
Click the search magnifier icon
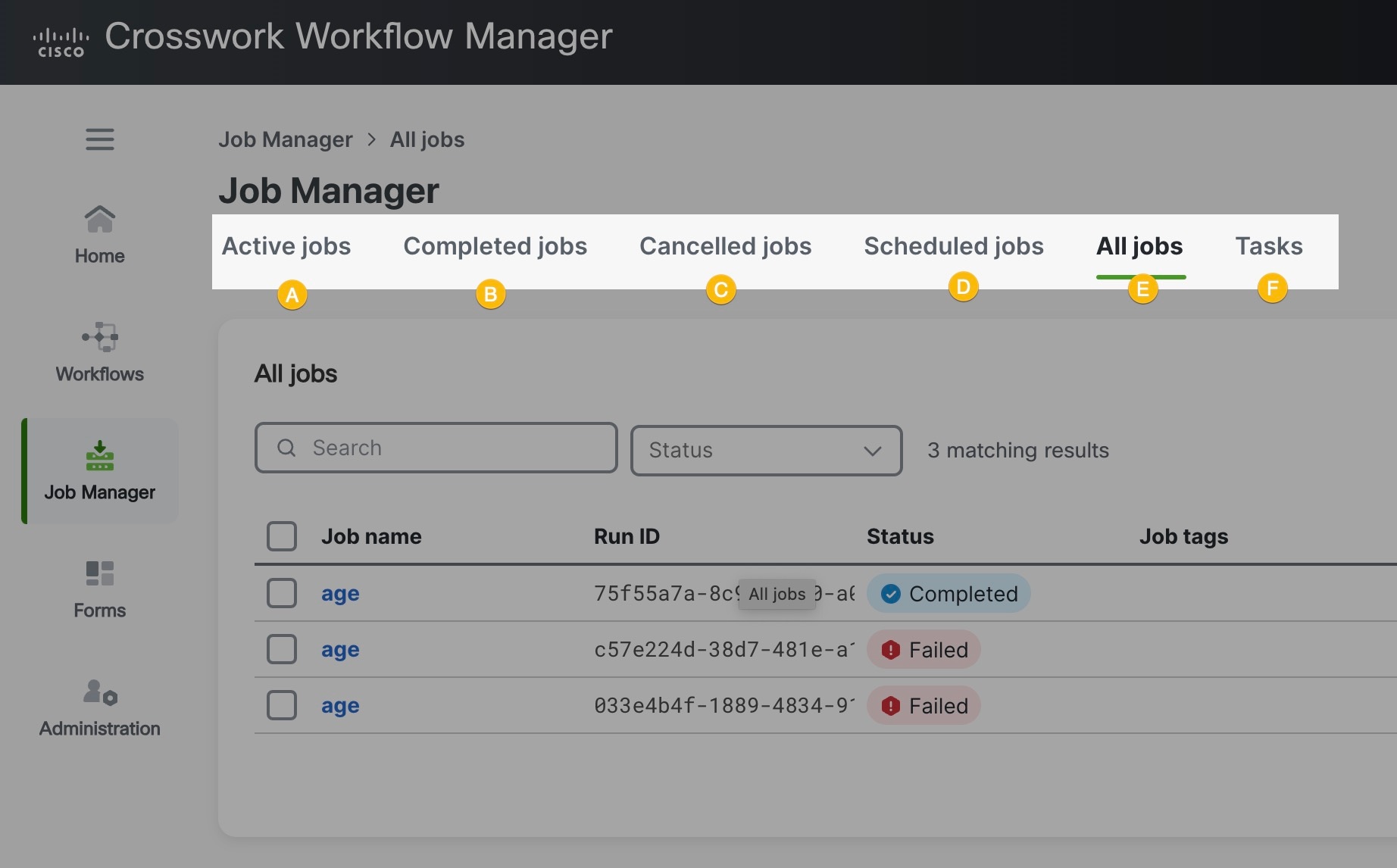pyautogui.click(x=286, y=448)
